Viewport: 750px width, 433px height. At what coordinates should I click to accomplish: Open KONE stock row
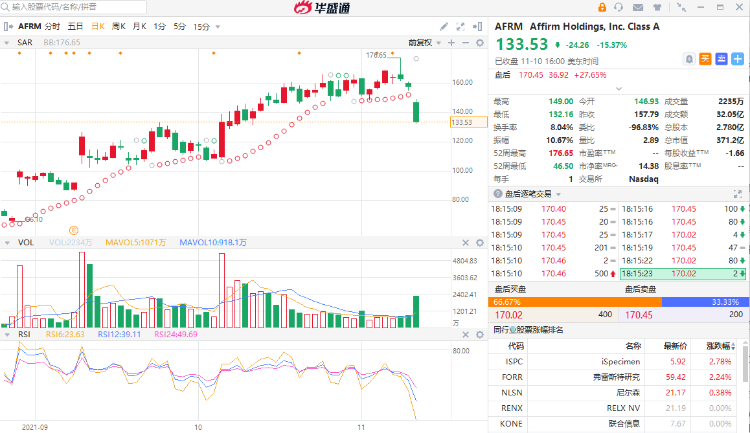(x=615, y=424)
